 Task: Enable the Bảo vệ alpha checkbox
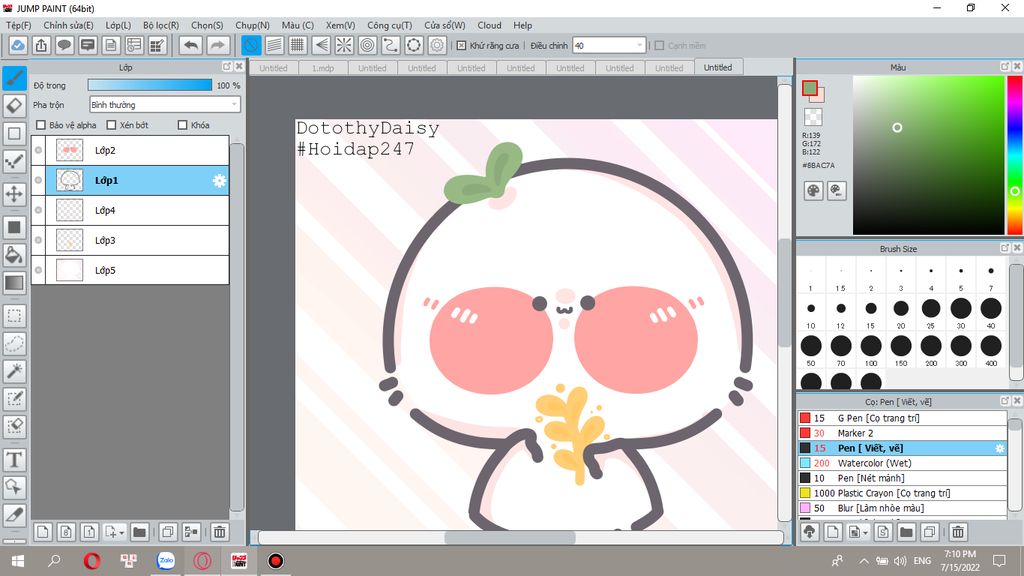[41, 125]
